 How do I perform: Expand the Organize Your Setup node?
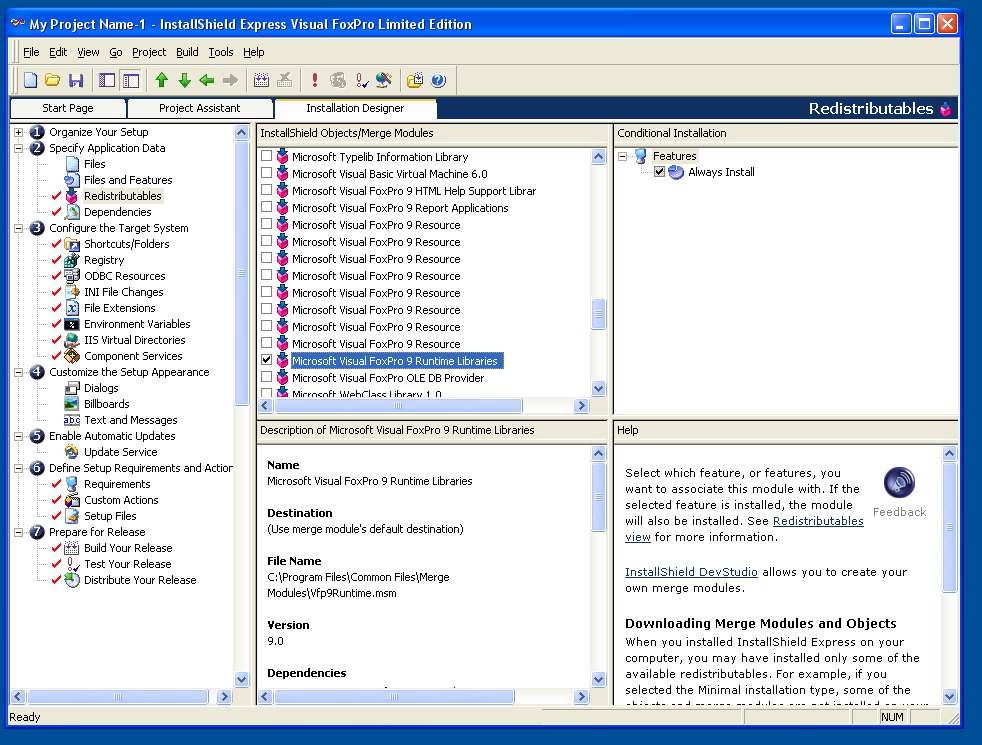click(x=19, y=132)
